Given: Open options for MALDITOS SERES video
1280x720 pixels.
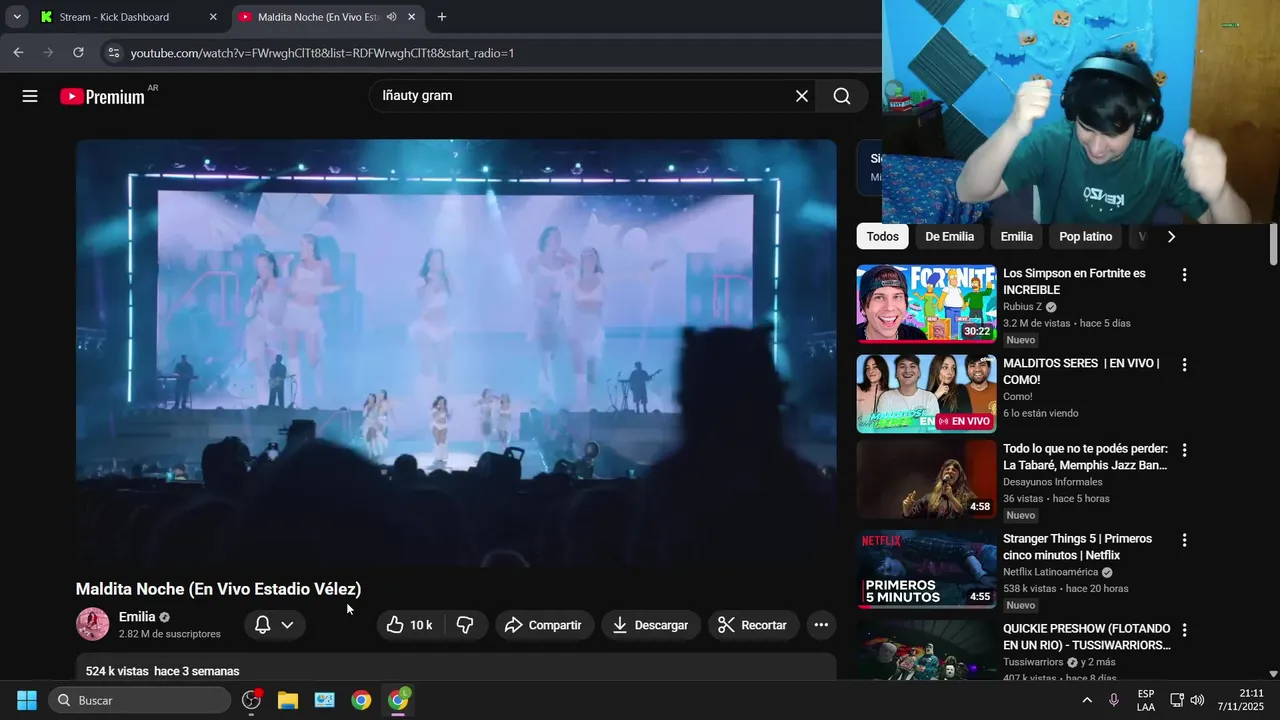Looking at the screenshot, I should [1184, 365].
